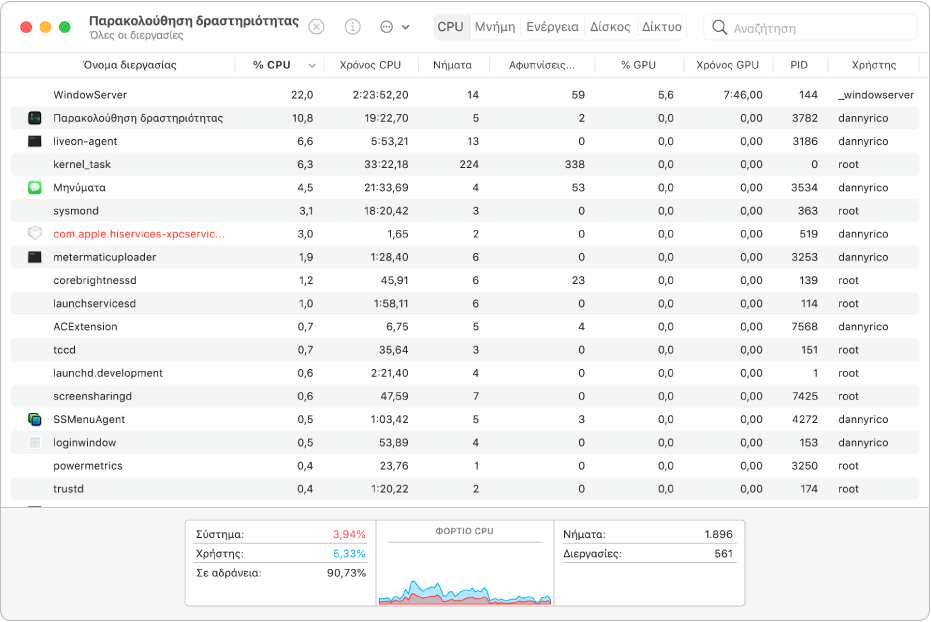
Task: Select the red com.apple.hiservices-xpcservic process
Action: [139, 234]
